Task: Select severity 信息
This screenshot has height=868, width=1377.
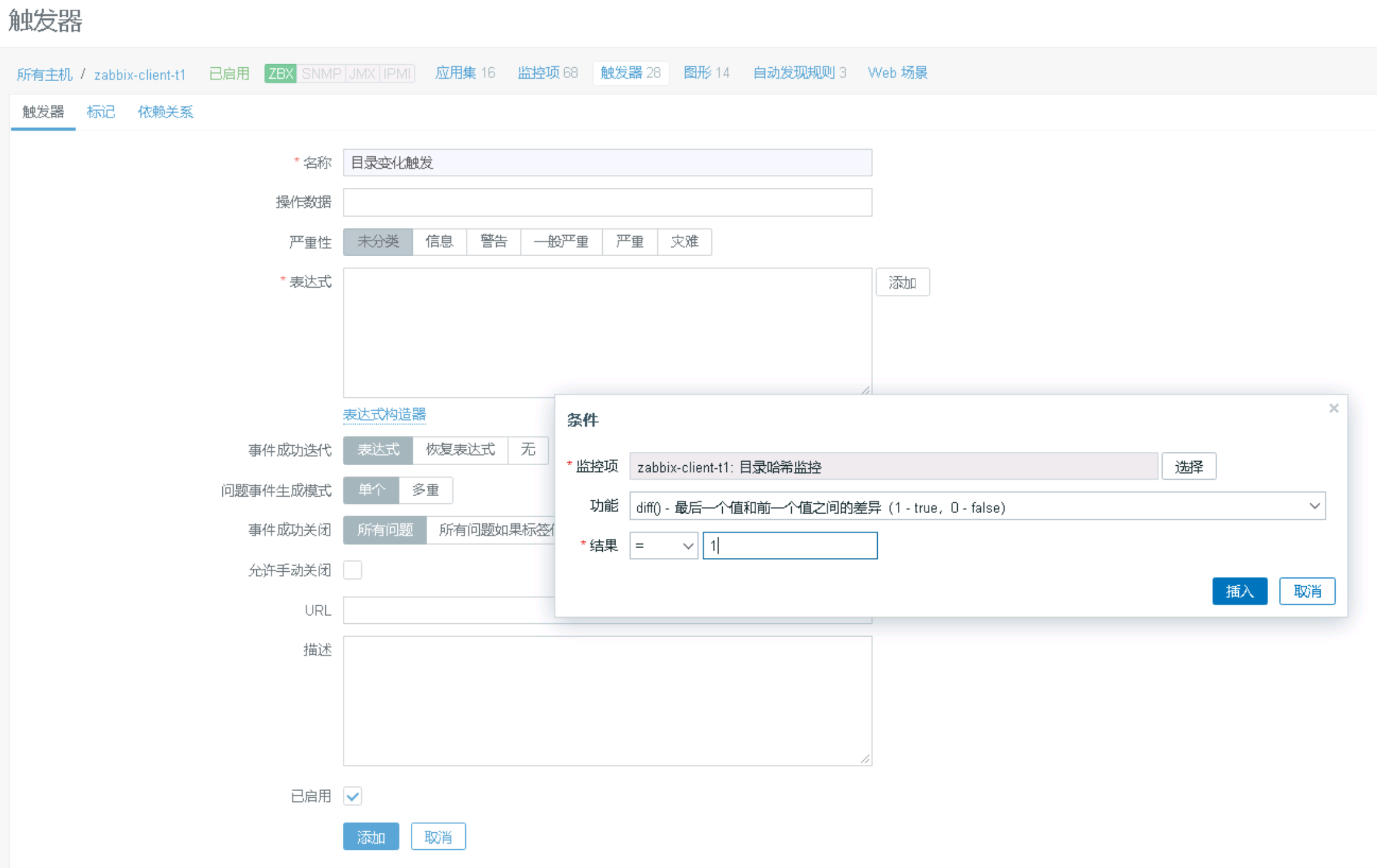Action: point(440,242)
